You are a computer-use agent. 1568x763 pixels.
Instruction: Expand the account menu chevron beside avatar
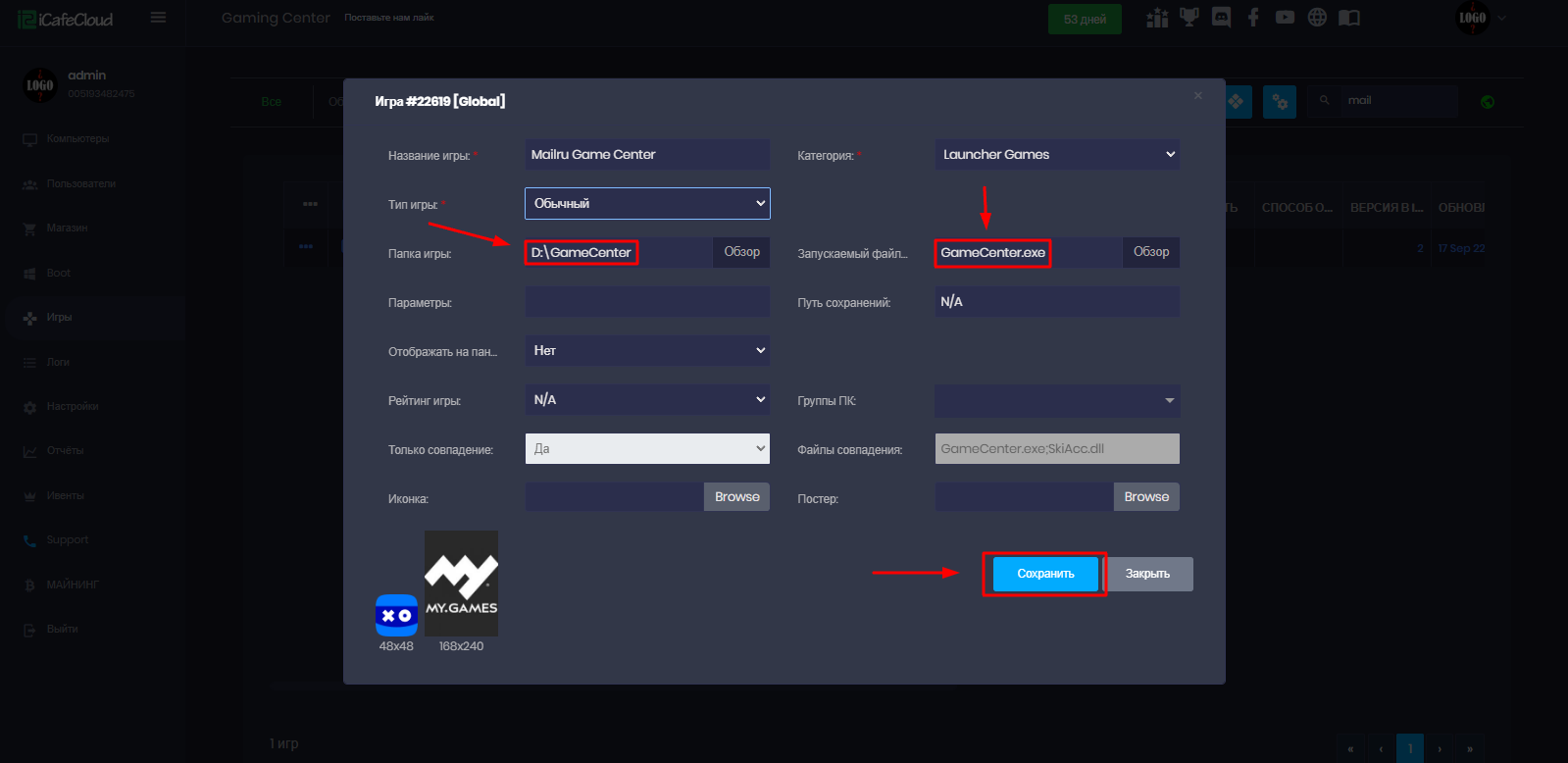pos(1501,18)
